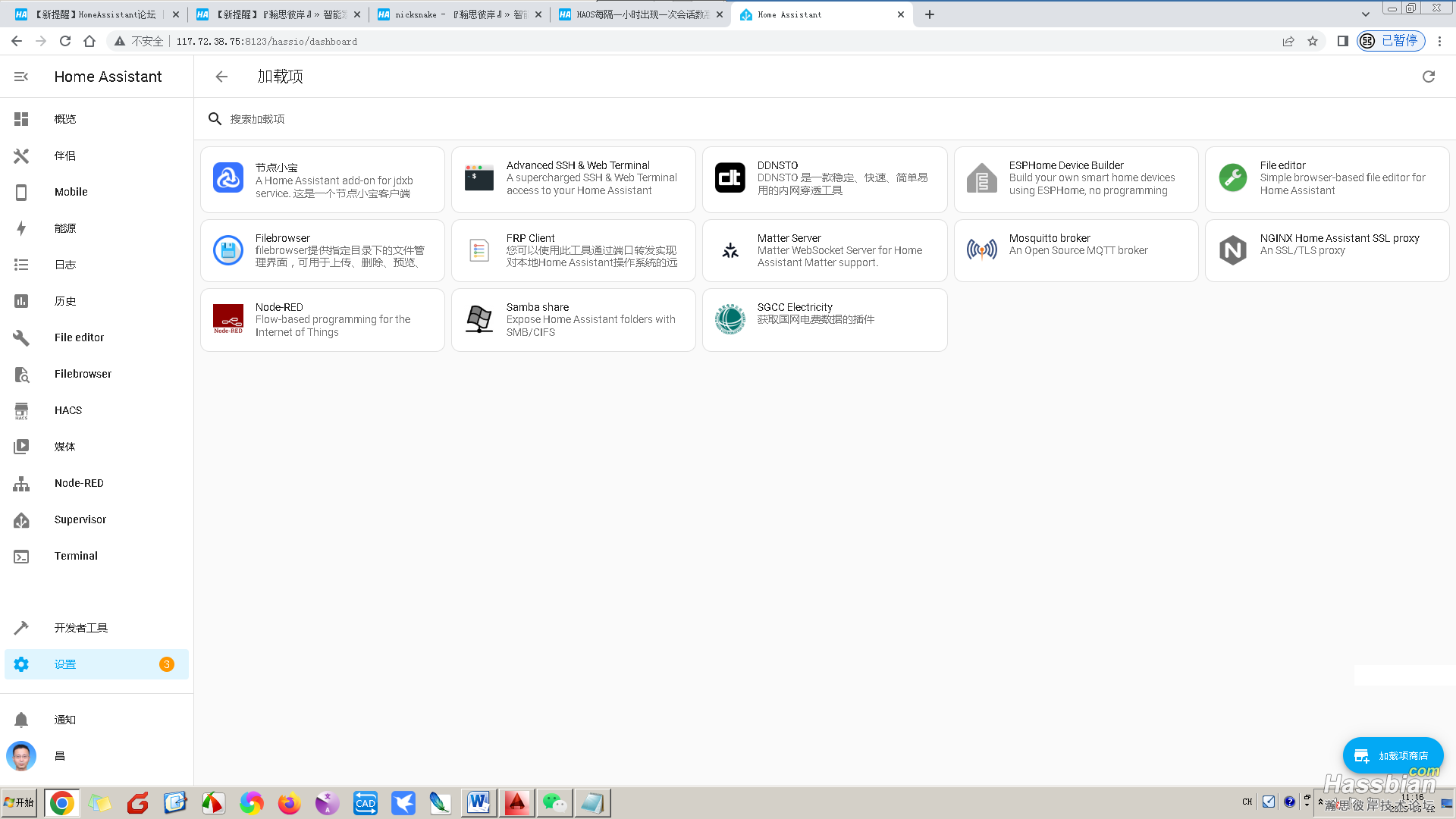Open SGCC Electricity add-on icon

point(730,319)
